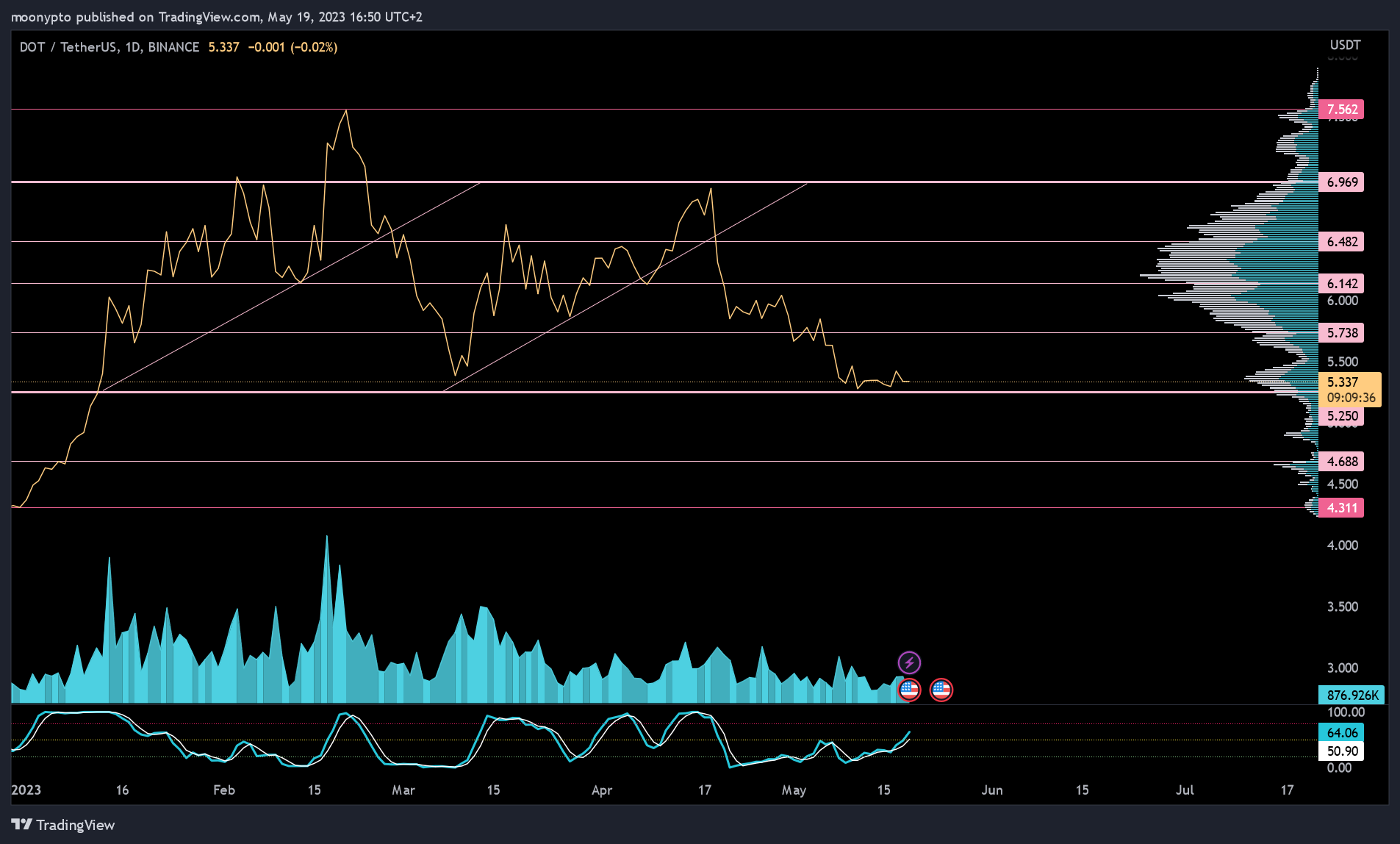This screenshot has width=1400, height=844.
Task: Click the Mar label on time axis
Action: 403,790
